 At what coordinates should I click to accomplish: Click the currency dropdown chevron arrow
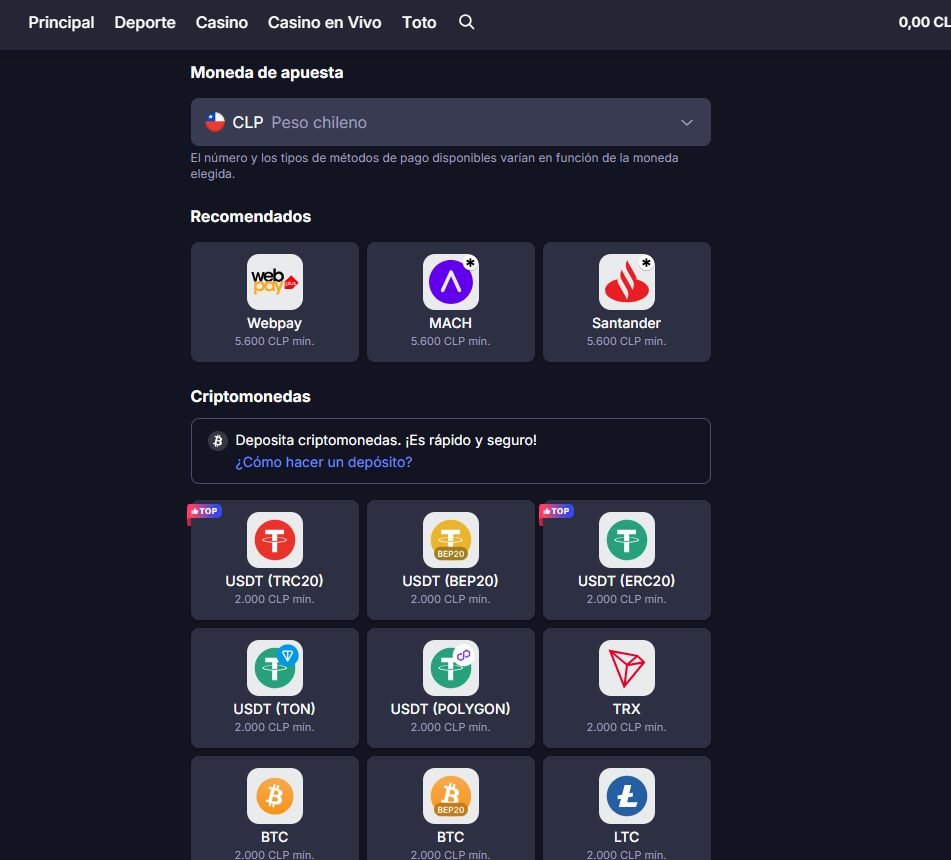[687, 123]
